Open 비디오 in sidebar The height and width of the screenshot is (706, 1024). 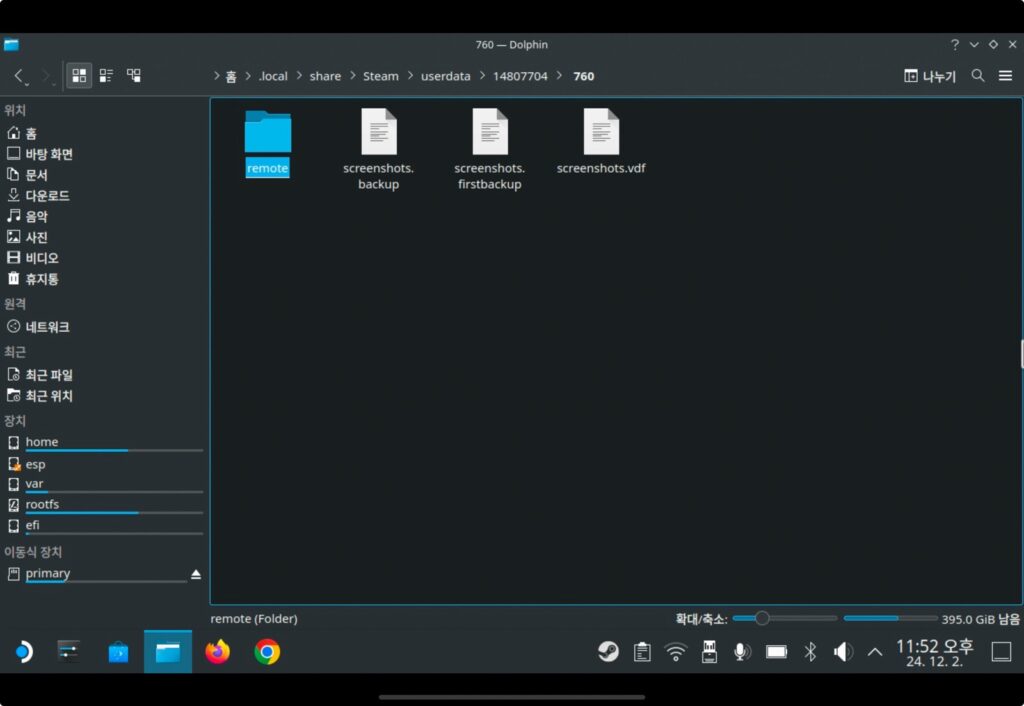click(104, 258)
